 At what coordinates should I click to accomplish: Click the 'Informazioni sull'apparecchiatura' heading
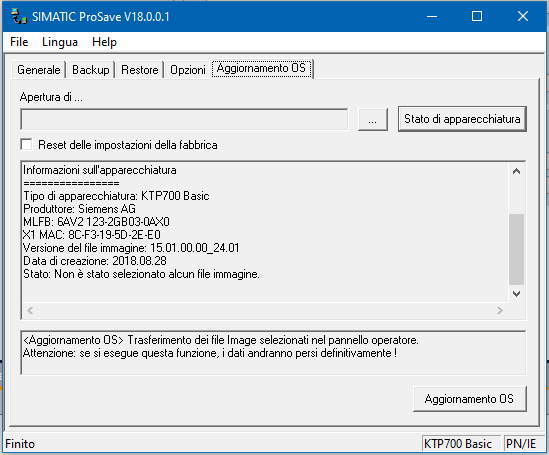point(100,170)
